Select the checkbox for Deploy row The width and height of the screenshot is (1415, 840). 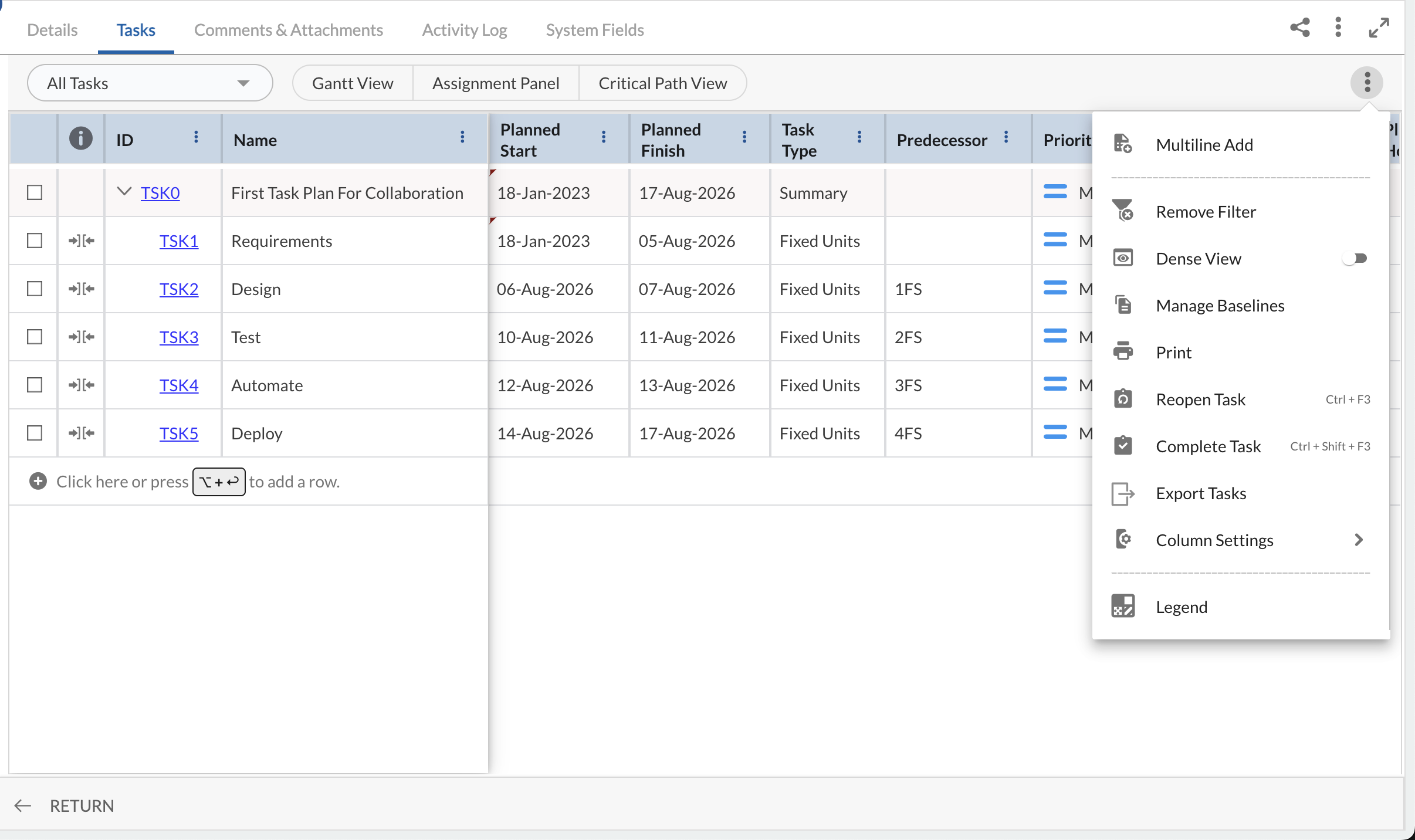(x=35, y=433)
